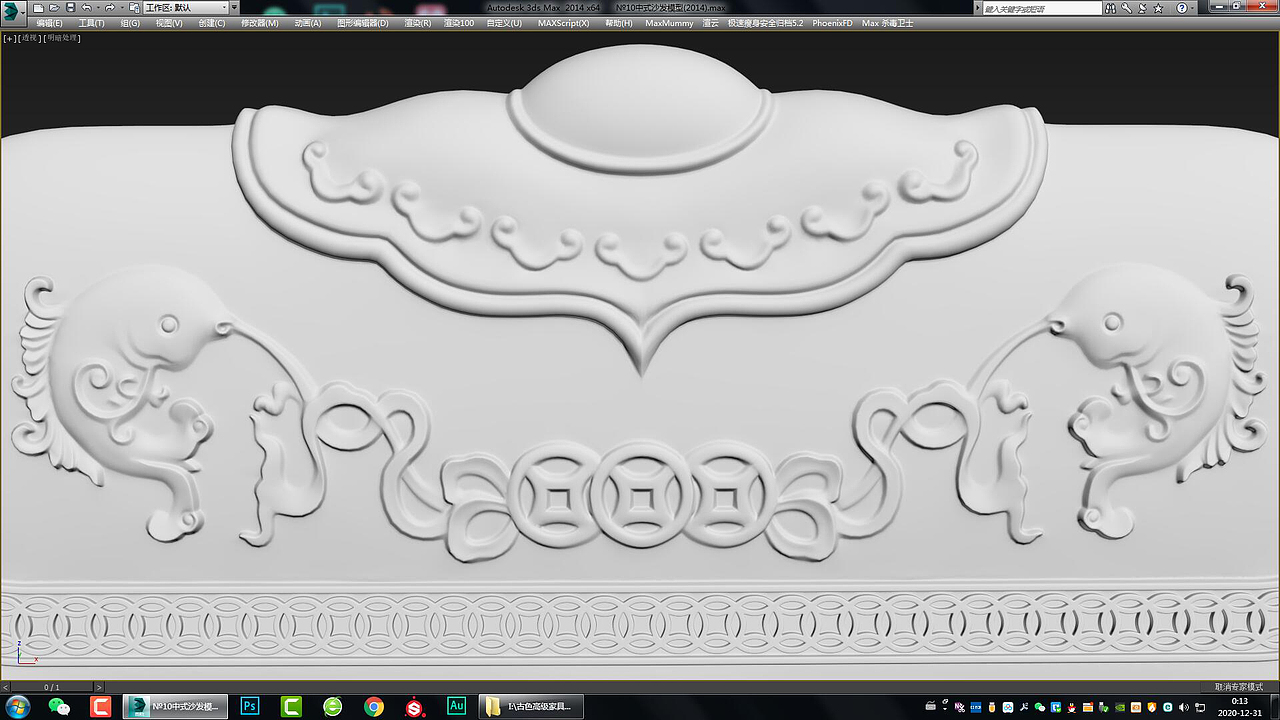
Task: Click the 取消专家模式 button
Action: pos(1238,687)
